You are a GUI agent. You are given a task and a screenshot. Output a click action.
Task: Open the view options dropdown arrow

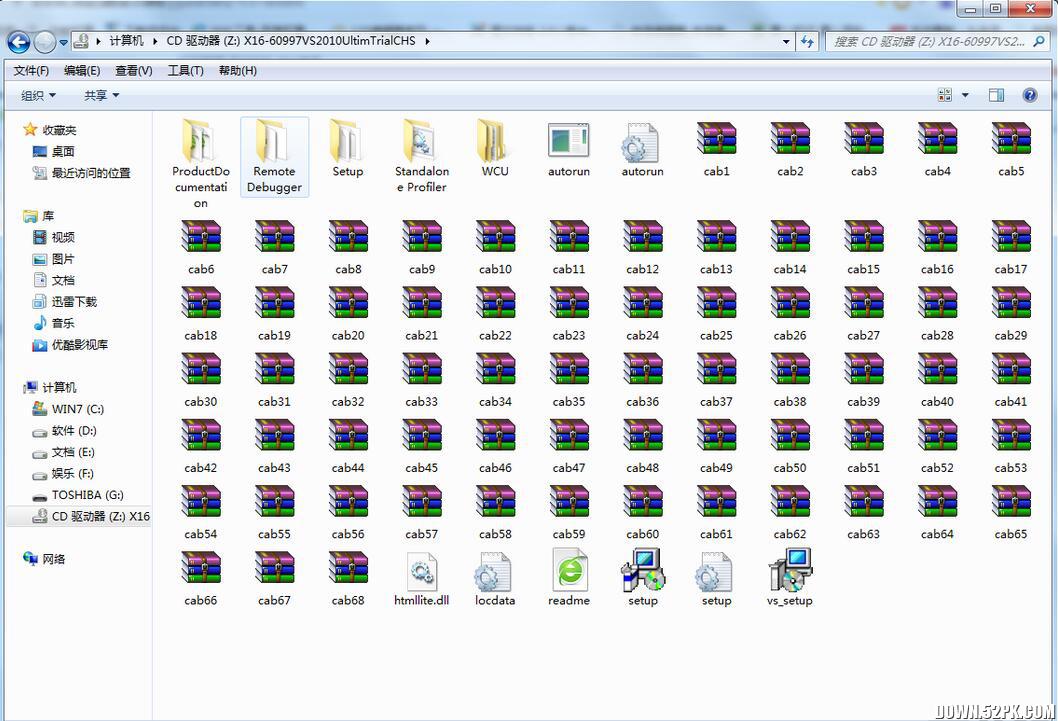click(965, 95)
